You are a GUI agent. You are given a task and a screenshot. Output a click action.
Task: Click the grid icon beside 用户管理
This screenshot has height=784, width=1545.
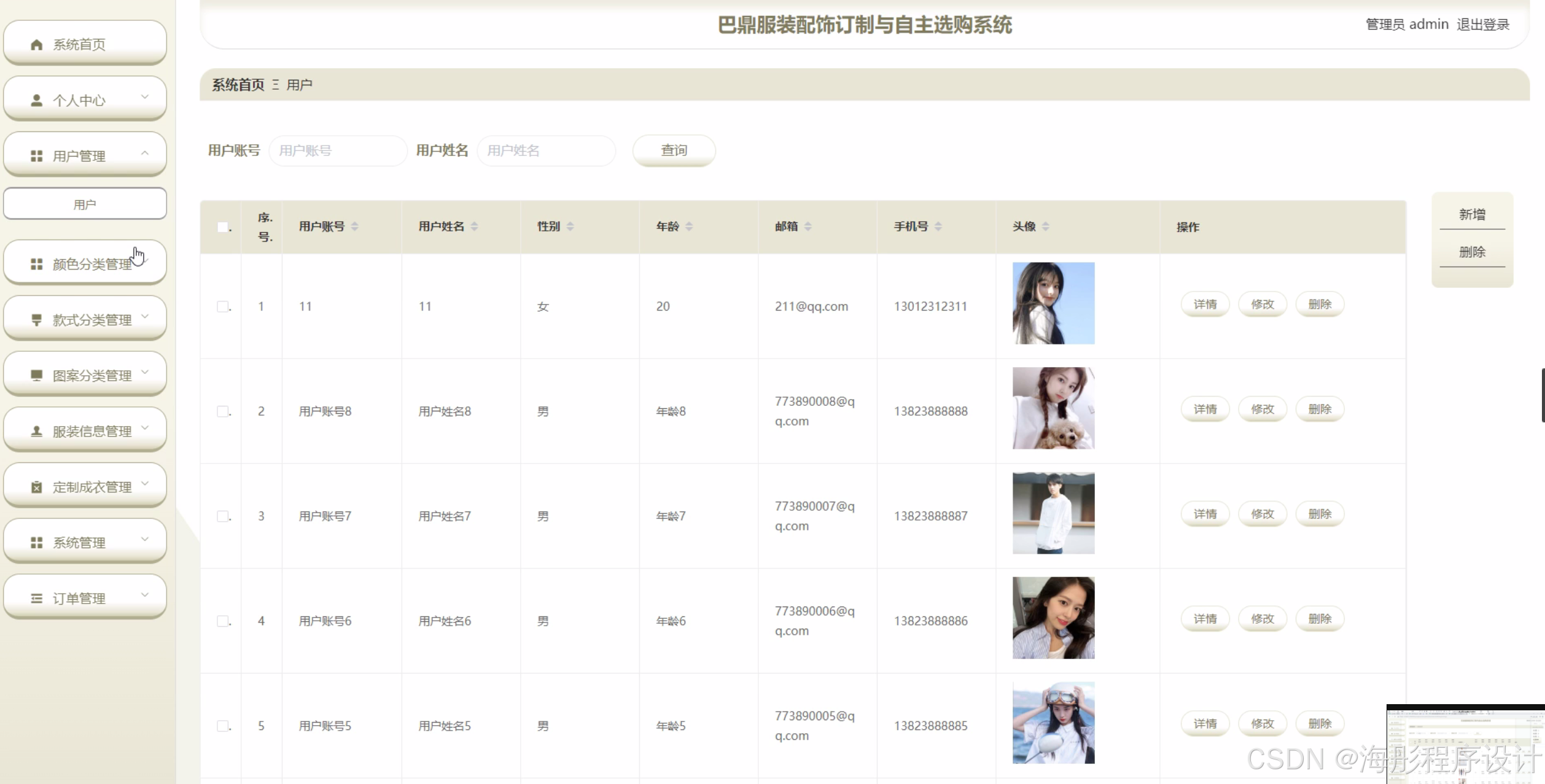coord(36,157)
